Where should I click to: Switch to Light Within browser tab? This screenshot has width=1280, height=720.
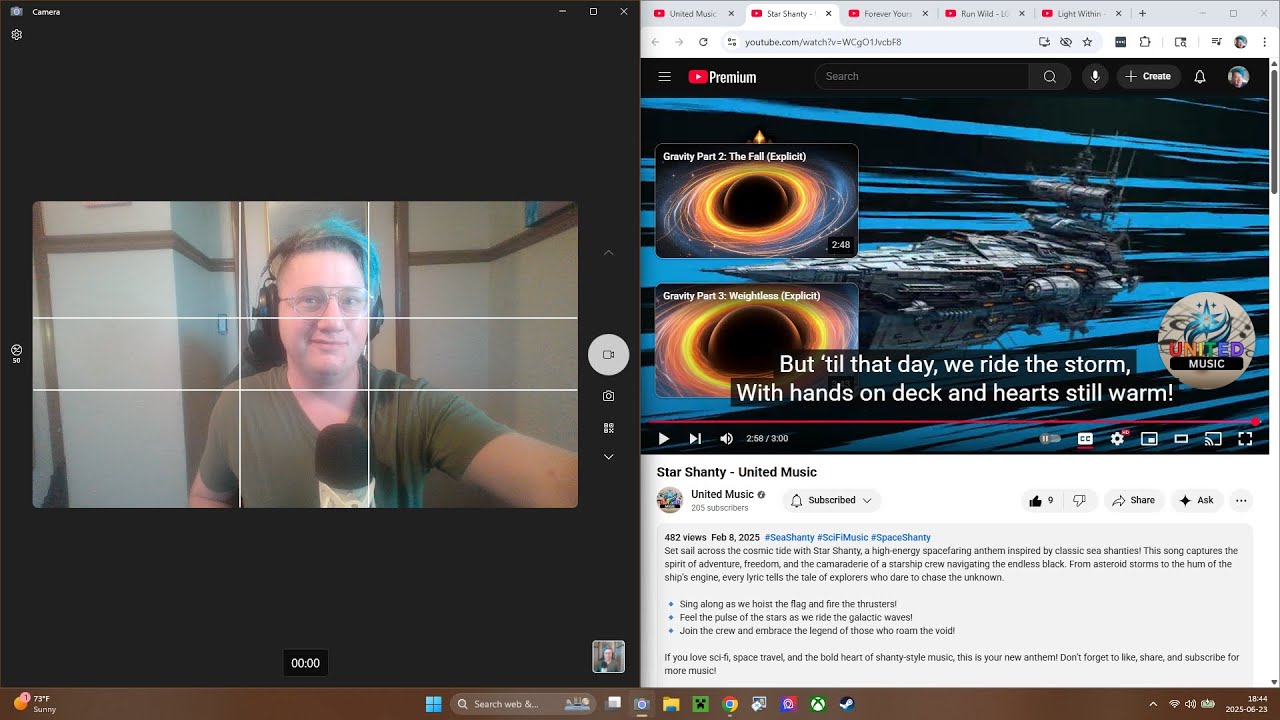pos(1079,14)
